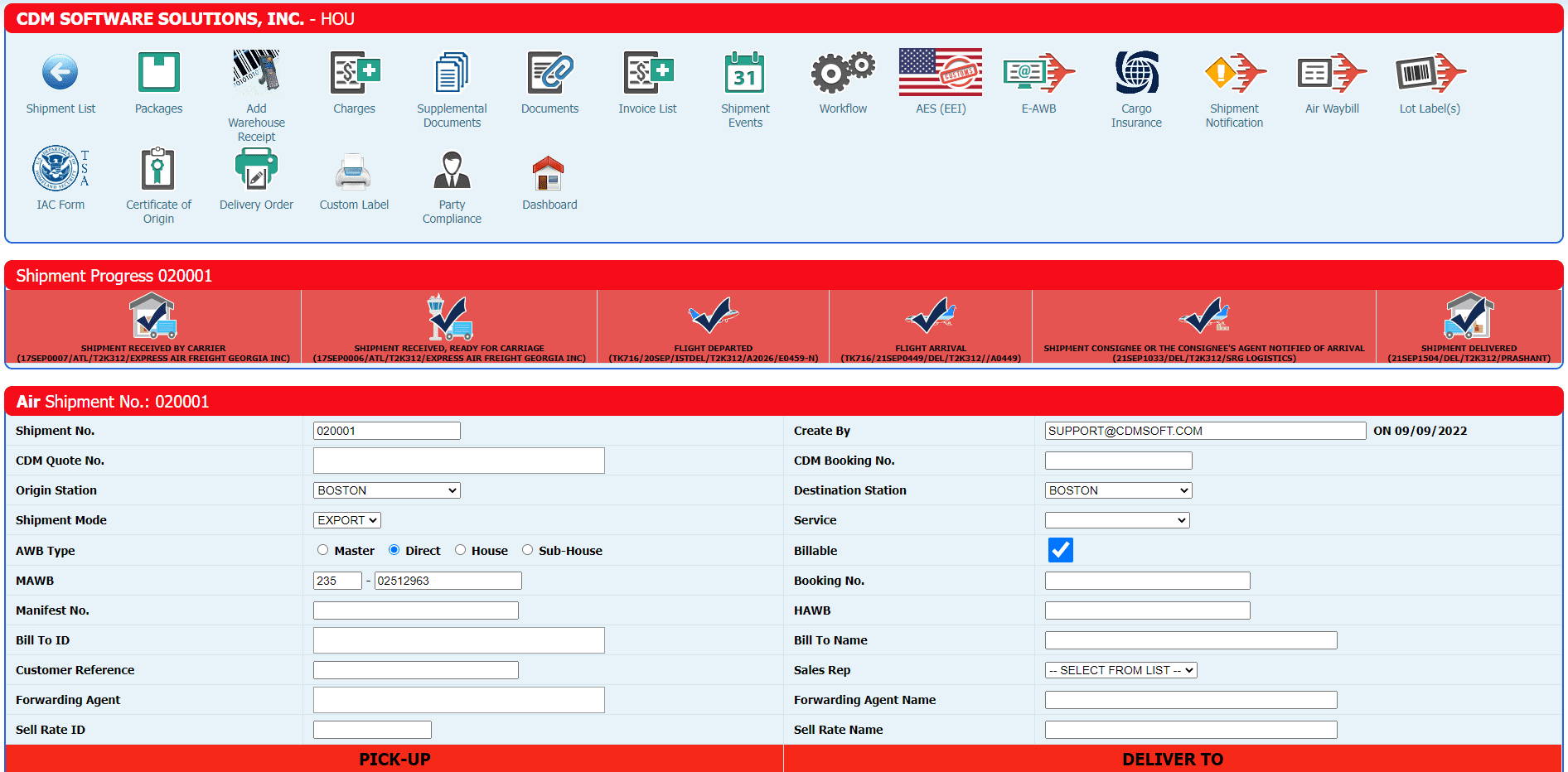Open the Packages icon
Screen dimensions: 1568x772
pyautogui.click(x=158, y=73)
